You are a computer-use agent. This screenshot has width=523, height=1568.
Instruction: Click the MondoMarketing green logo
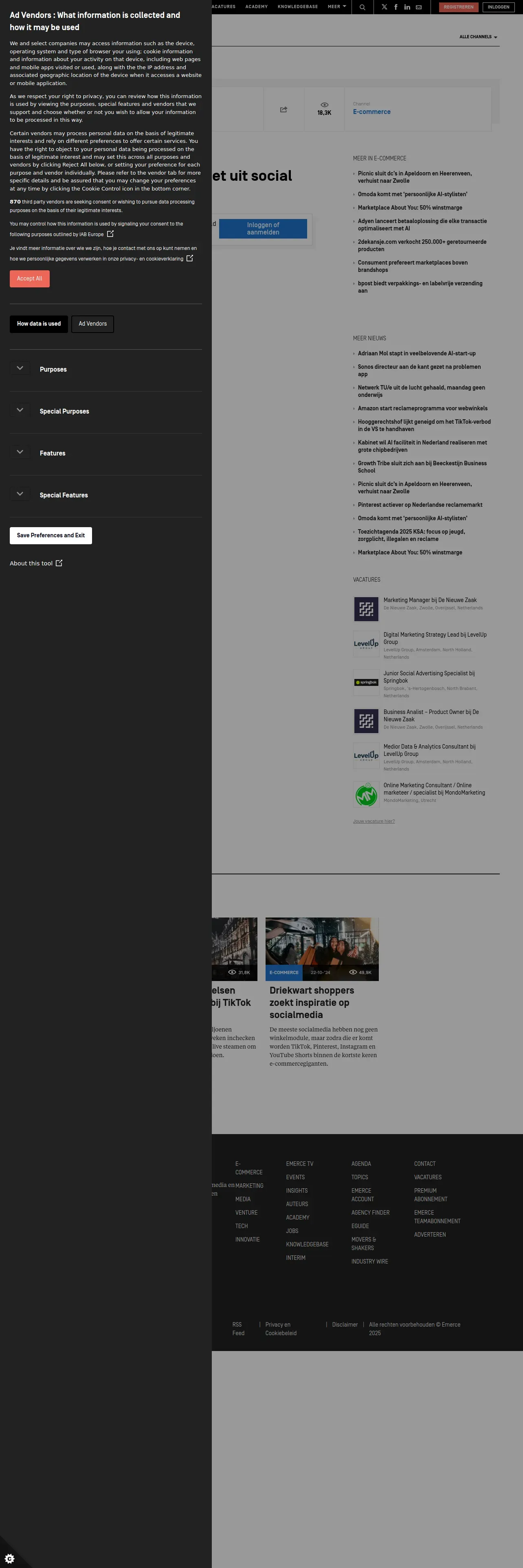pyautogui.click(x=366, y=794)
